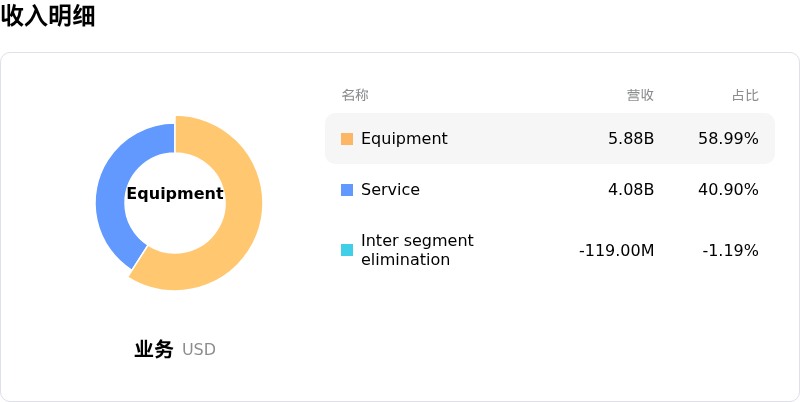Click the 58.99% share value

[x=728, y=139]
